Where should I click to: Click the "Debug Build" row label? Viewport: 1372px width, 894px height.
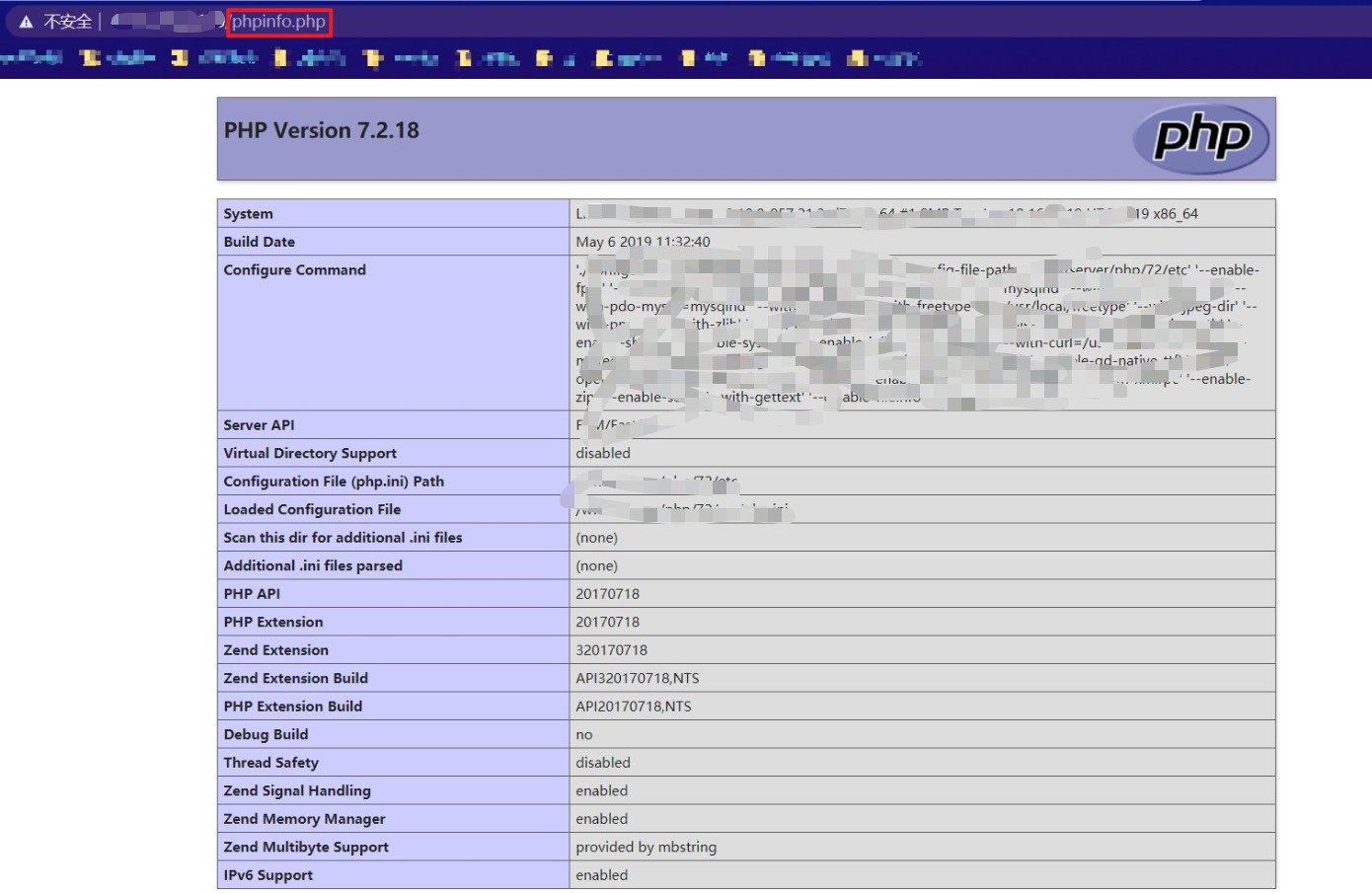267,735
